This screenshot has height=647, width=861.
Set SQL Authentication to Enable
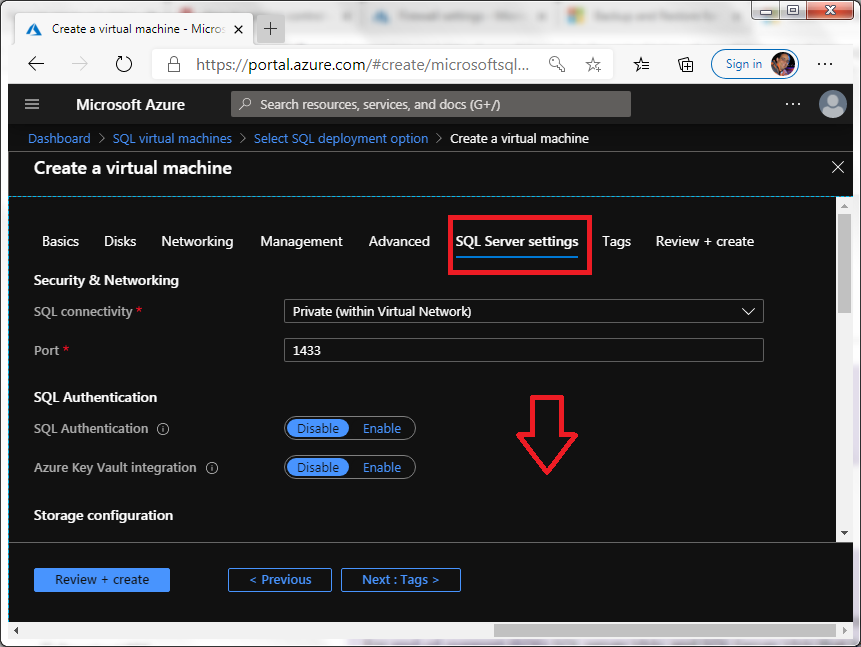(382, 428)
